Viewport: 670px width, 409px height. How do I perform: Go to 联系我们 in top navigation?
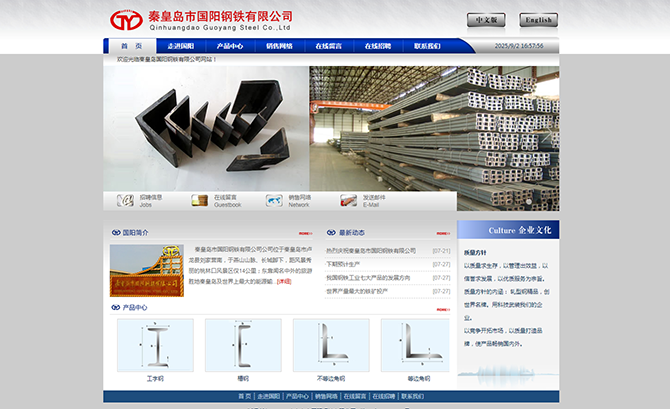click(x=427, y=46)
